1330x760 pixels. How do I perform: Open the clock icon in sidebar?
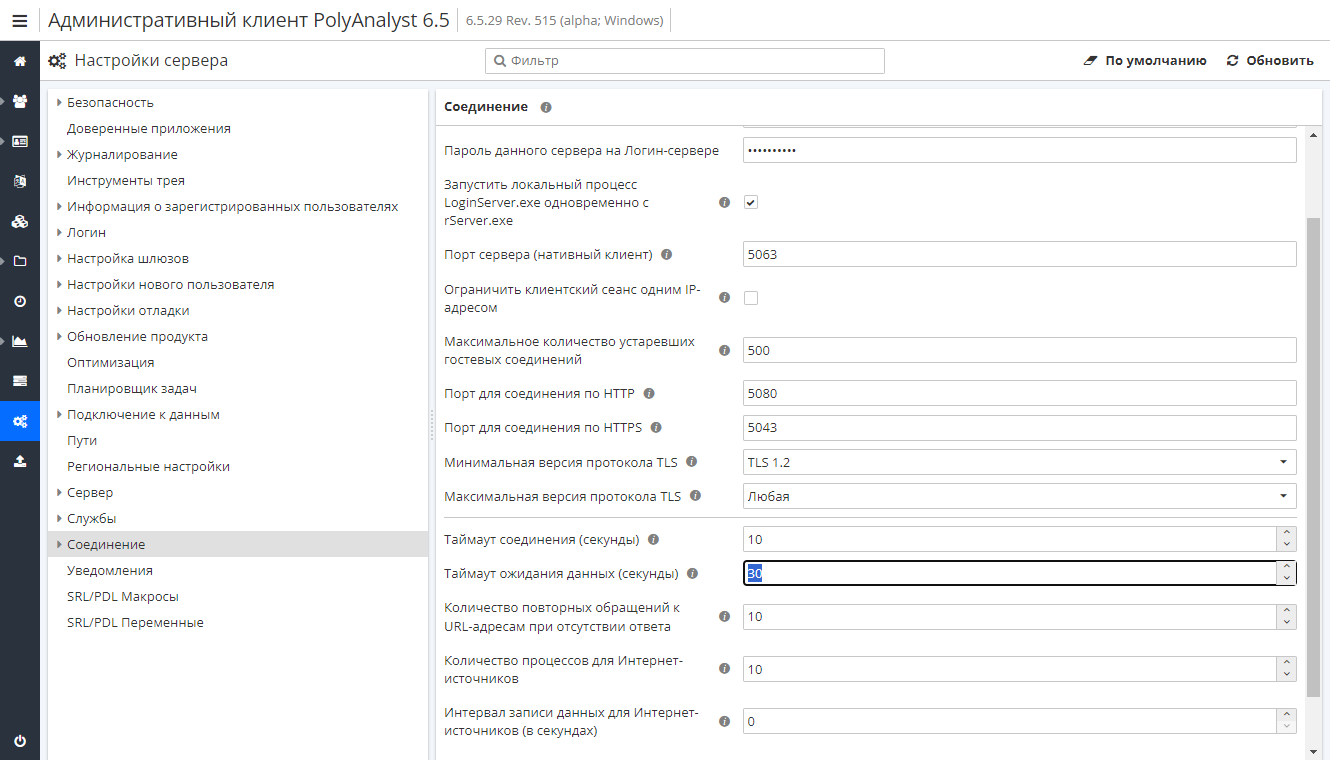click(x=20, y=301)
